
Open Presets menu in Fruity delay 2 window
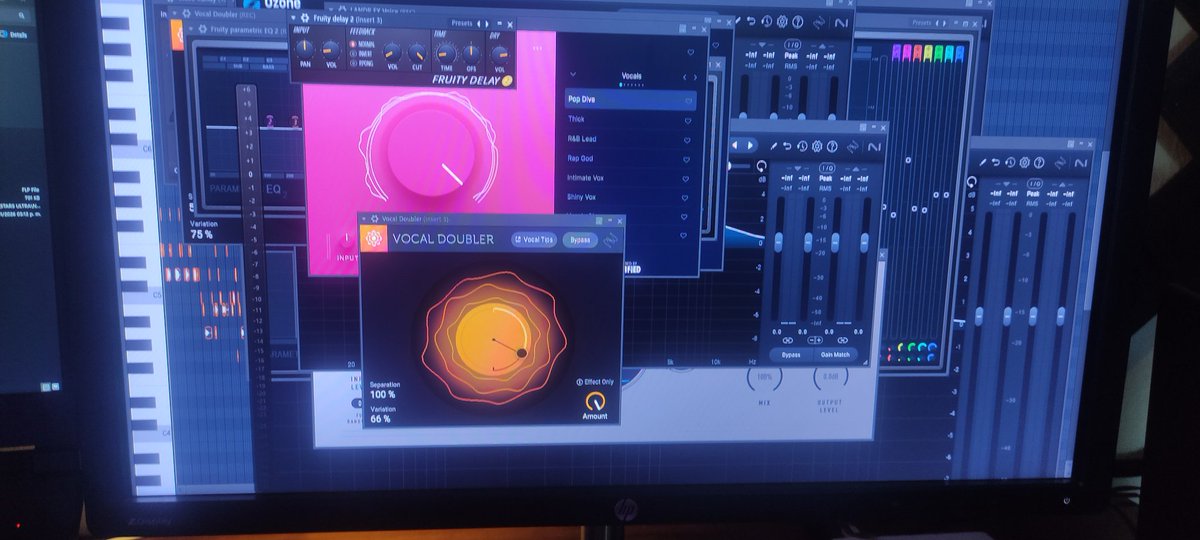pyautogui.click(x=461, y=23)
